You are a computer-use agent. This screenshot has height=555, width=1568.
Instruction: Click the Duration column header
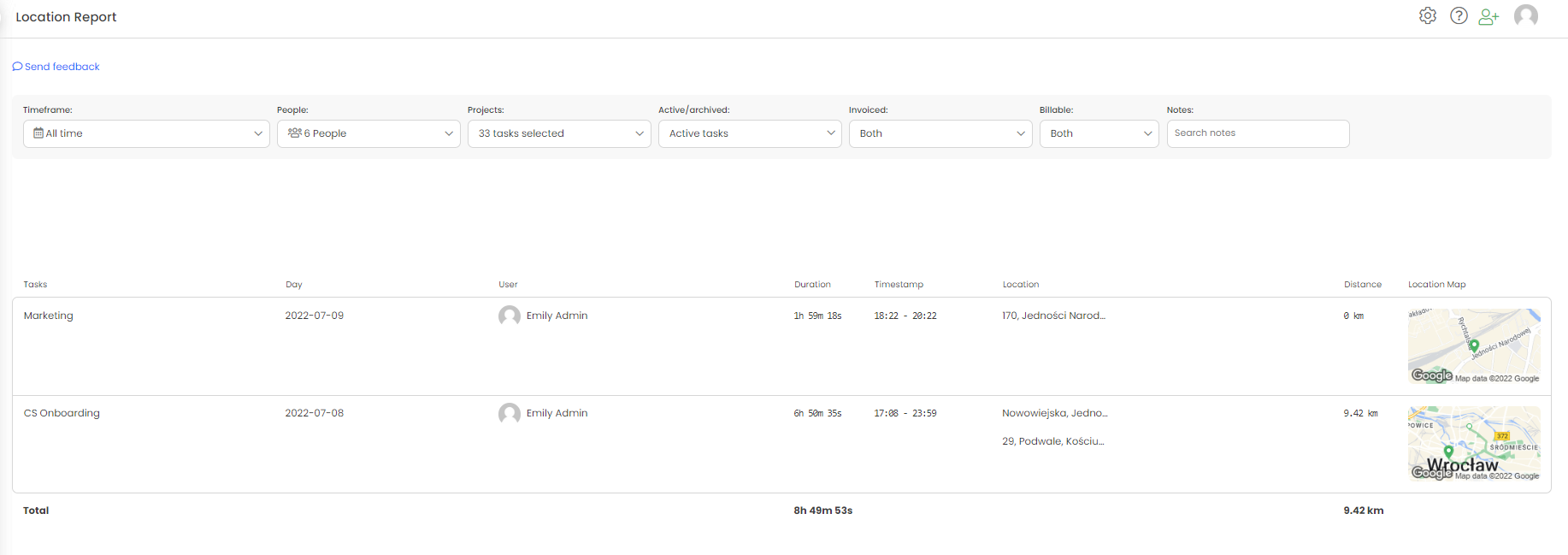tap(812, 285)
